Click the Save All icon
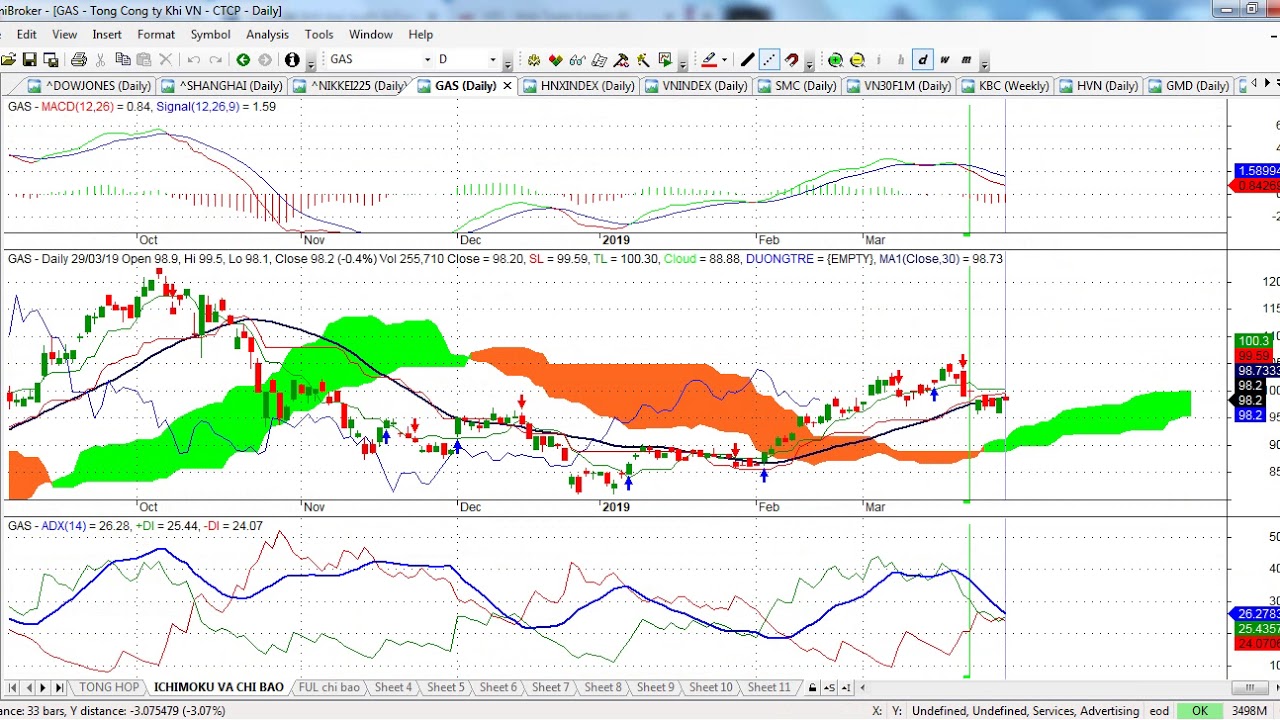The image size is (1280, 720). pos(51,60)
